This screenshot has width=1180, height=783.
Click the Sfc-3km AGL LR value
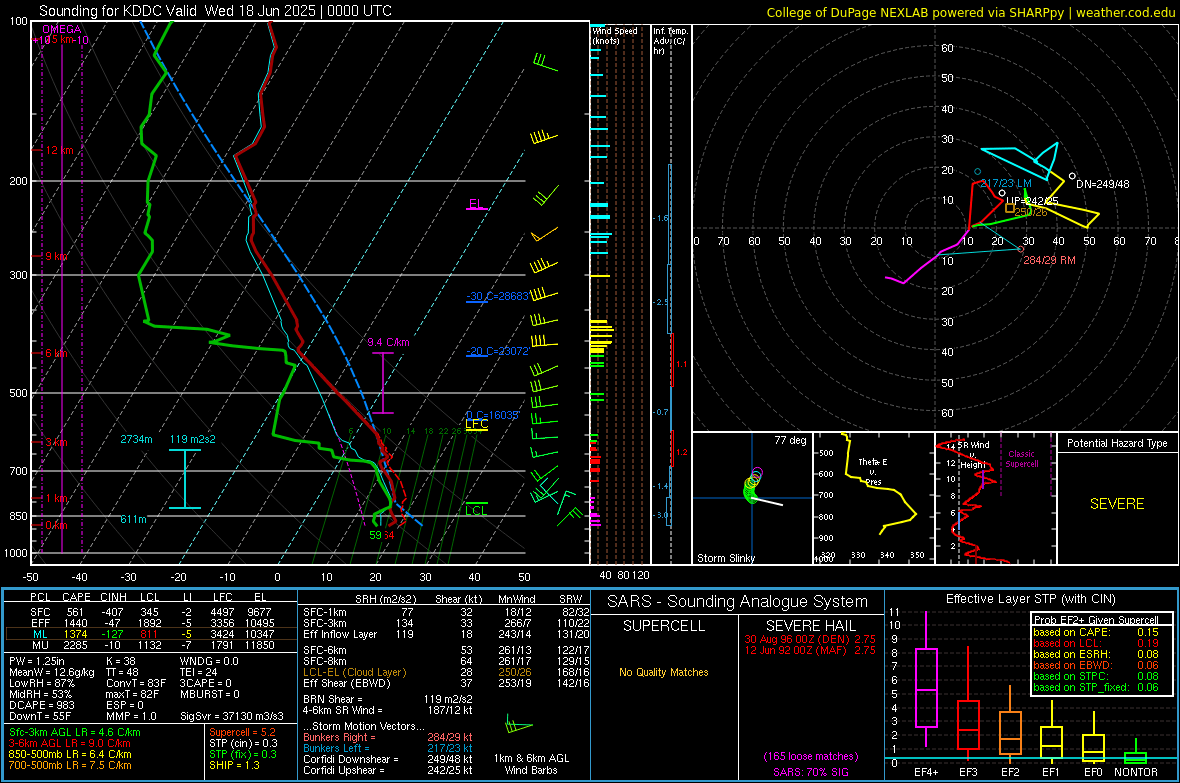[x=75, y=732]
